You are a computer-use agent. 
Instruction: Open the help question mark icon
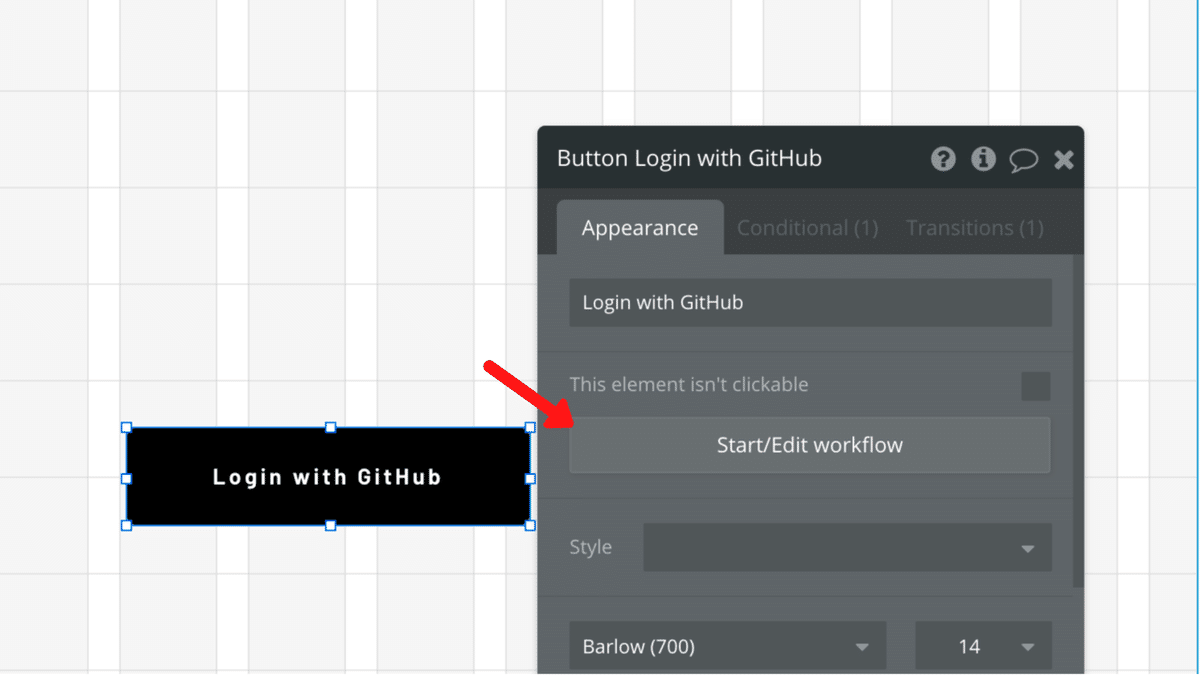click(x=943, y=159)
